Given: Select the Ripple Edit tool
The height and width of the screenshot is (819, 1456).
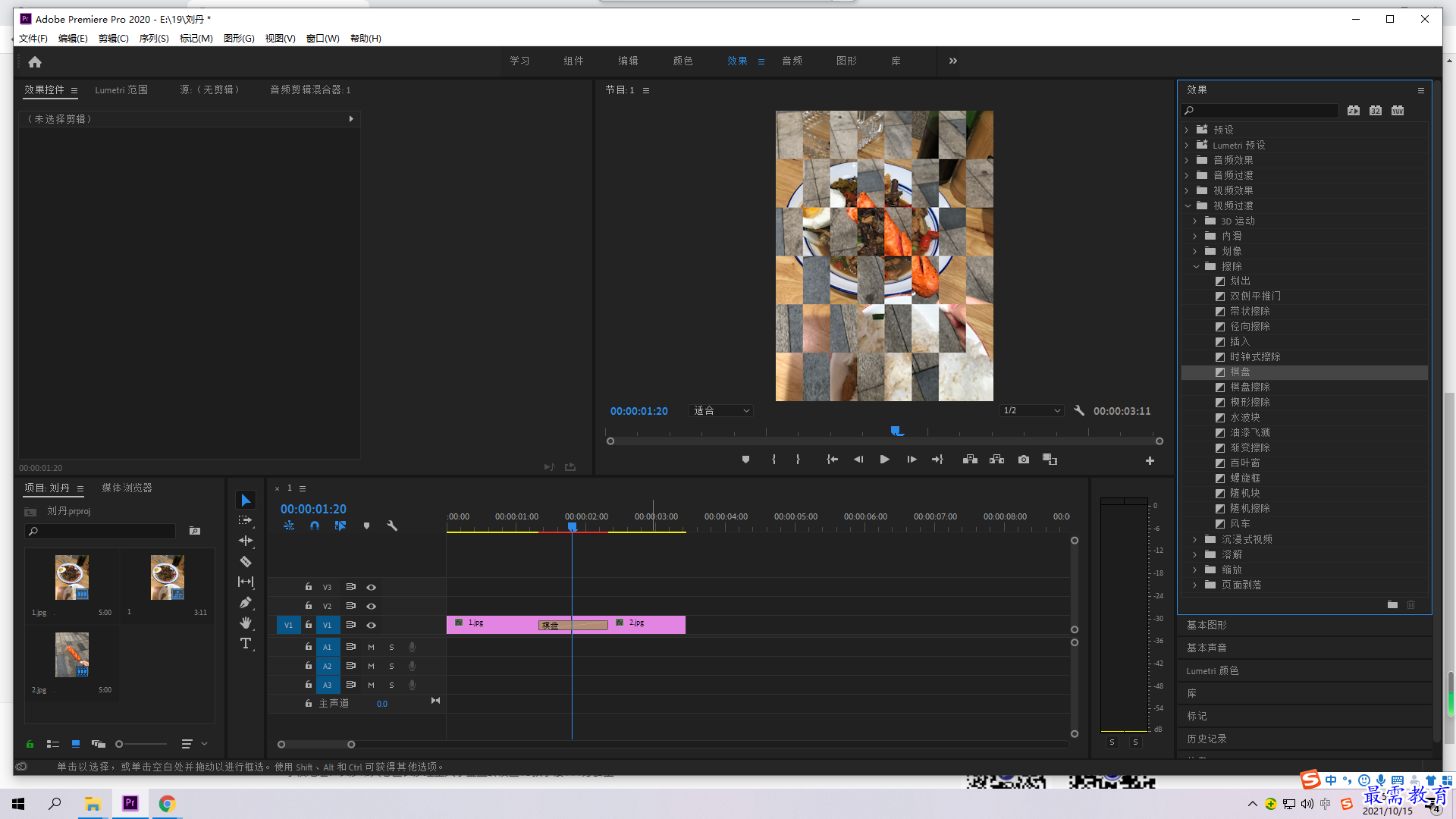Looking at the screenshot, I should [x=246, y=541].
